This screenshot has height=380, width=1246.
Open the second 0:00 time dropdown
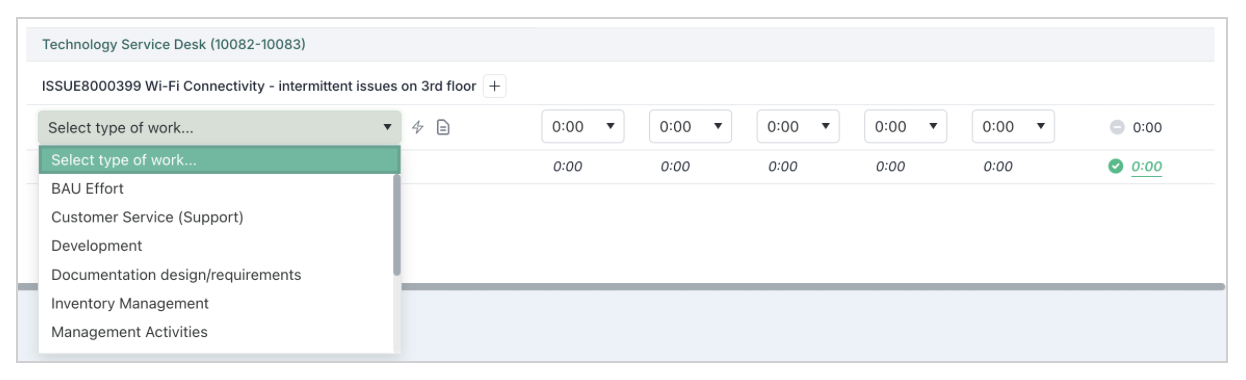(690, 127)
